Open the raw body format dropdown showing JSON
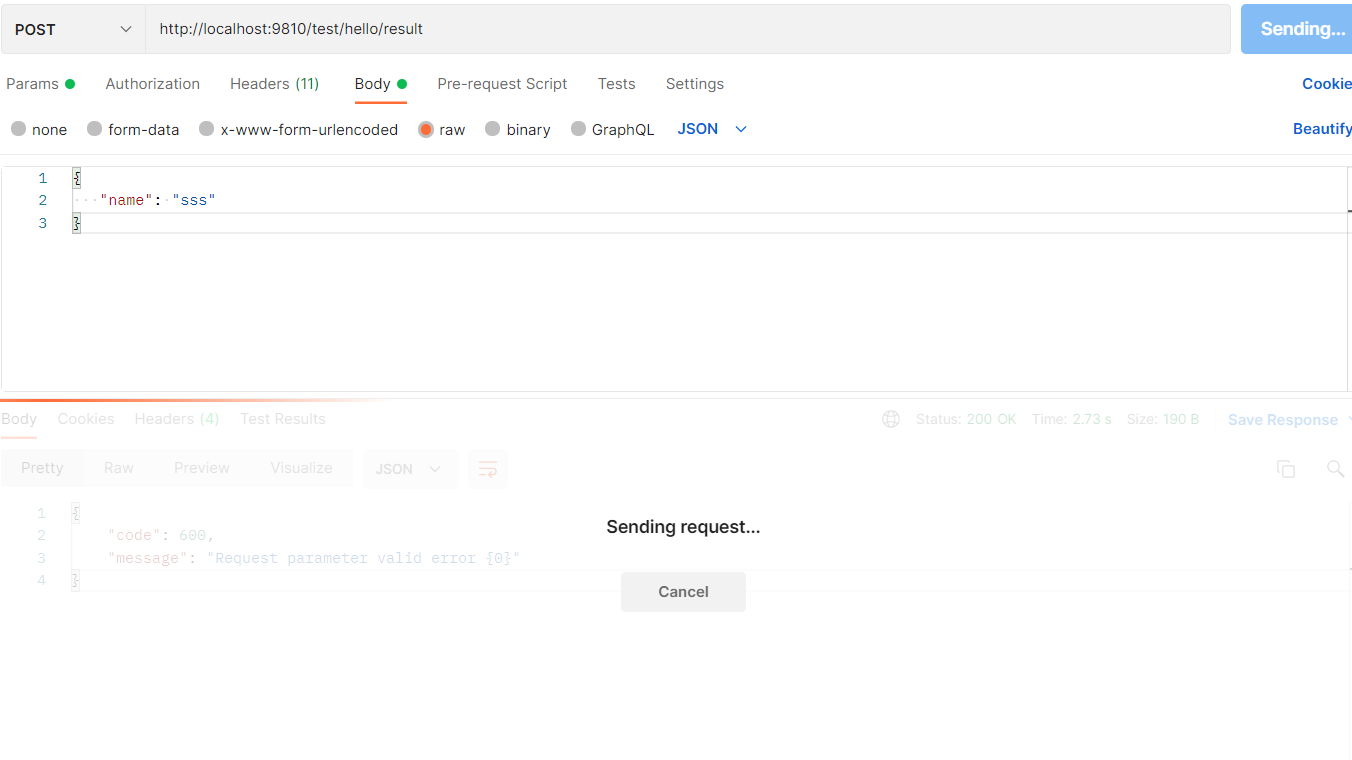Screen dimensions: 1352x760 tap(711, 128)
